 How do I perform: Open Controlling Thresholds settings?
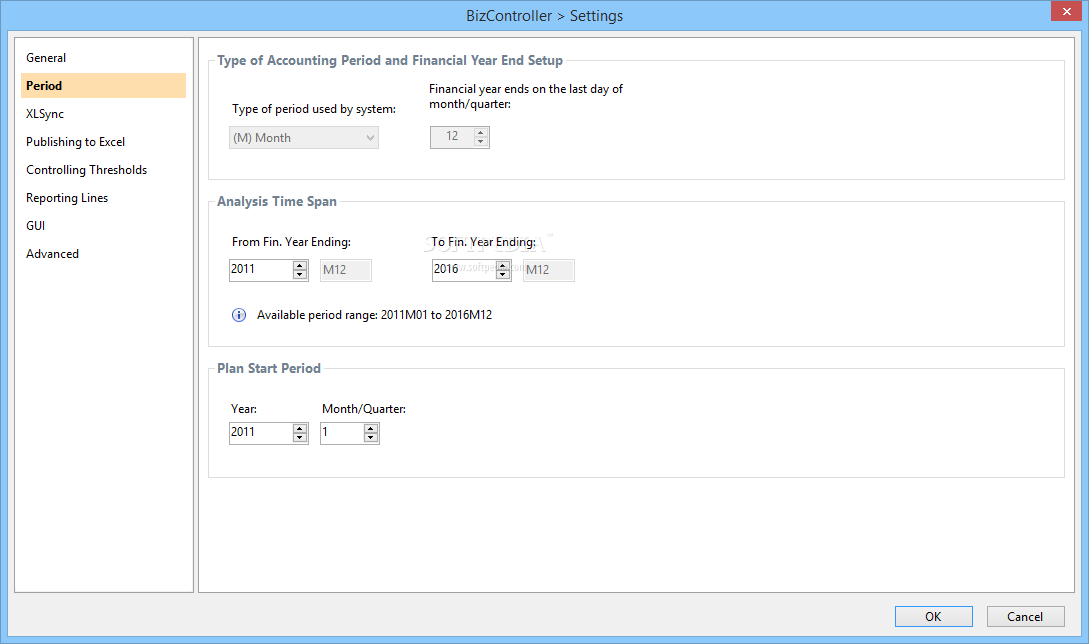coord(103,170)
